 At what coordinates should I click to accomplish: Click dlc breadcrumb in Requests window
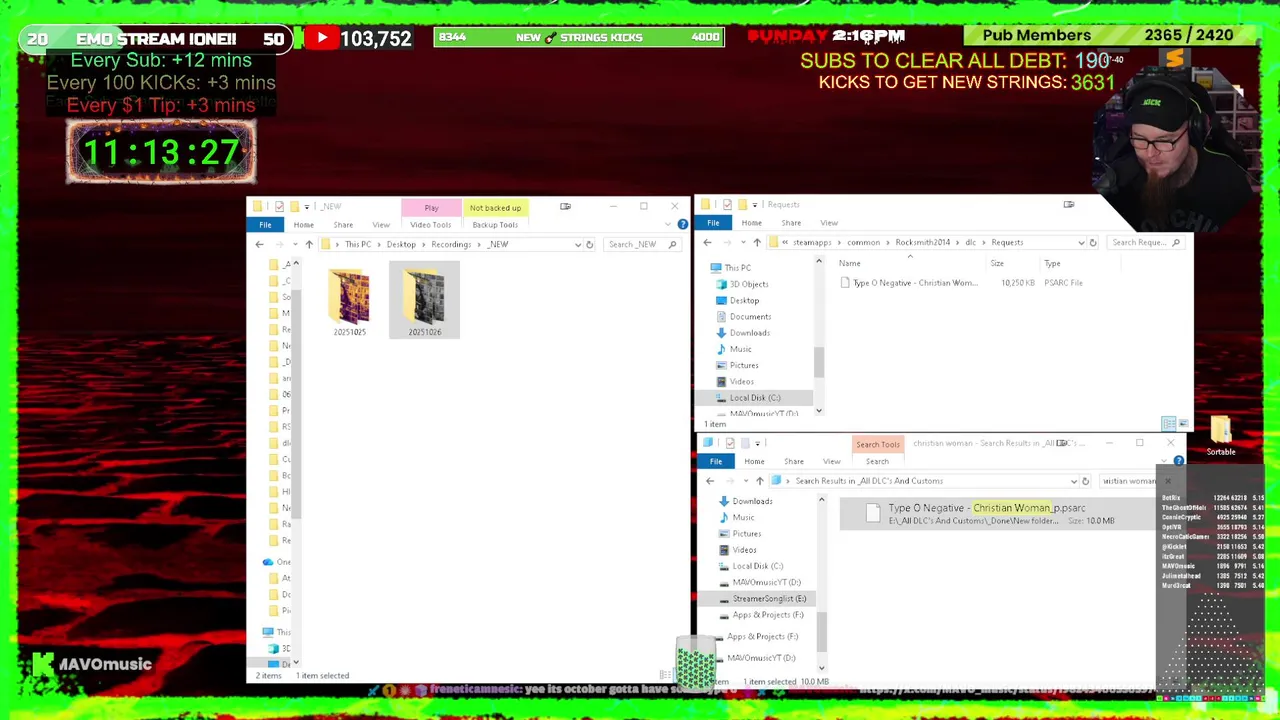point(970,242)
